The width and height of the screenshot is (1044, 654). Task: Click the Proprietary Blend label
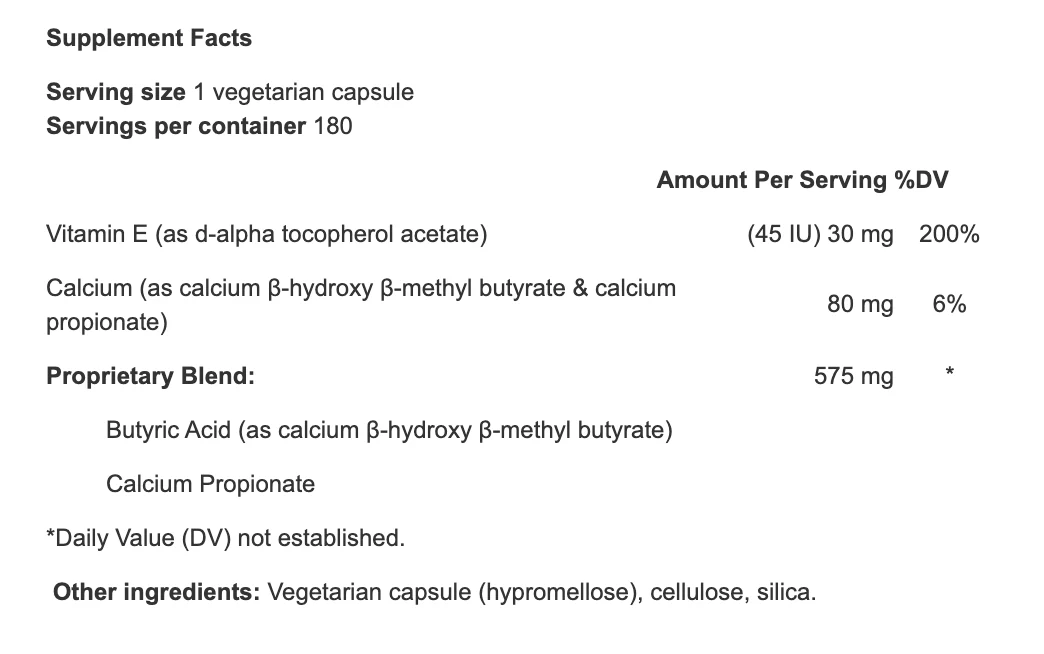pos(150,376)
